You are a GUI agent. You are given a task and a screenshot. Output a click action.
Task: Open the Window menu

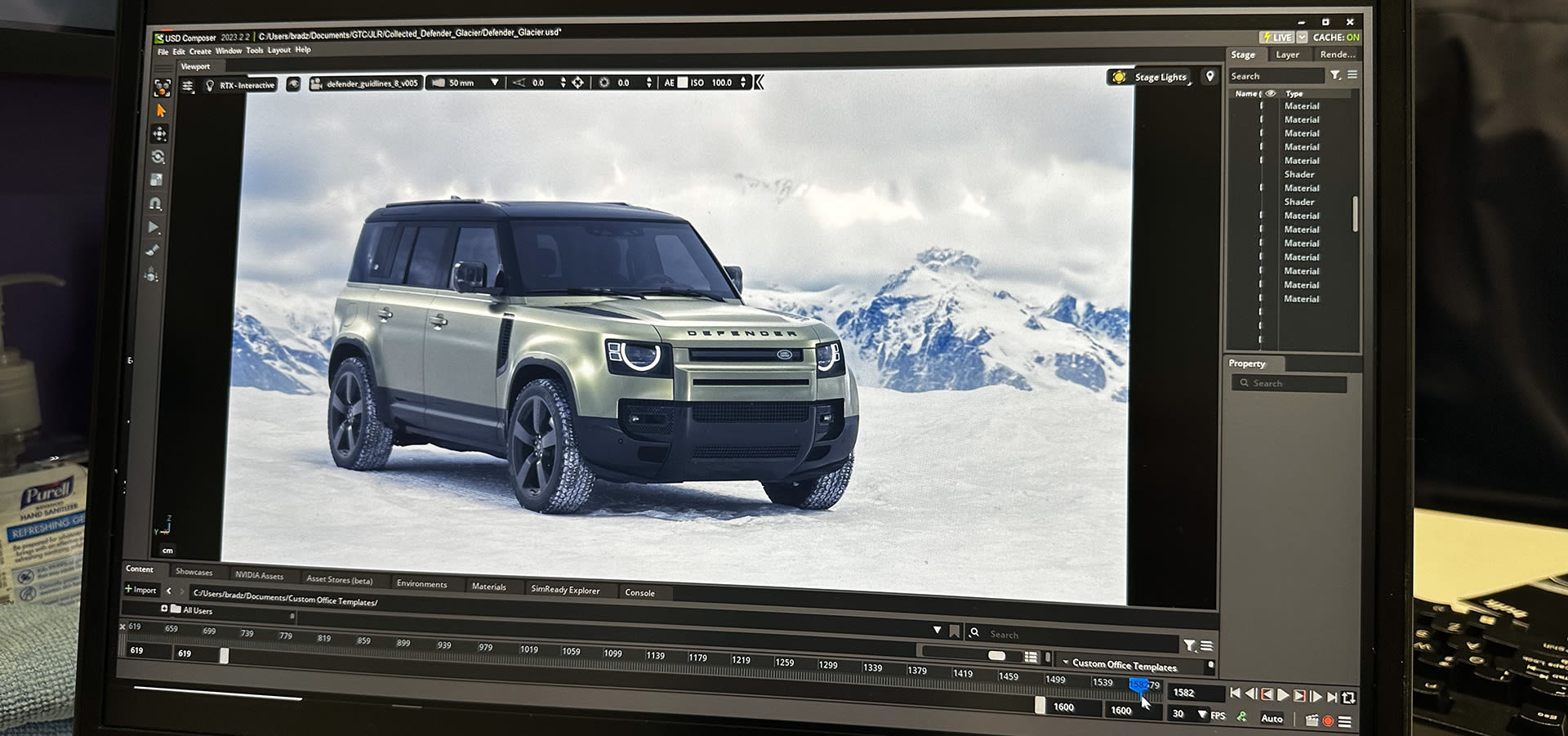229,50
